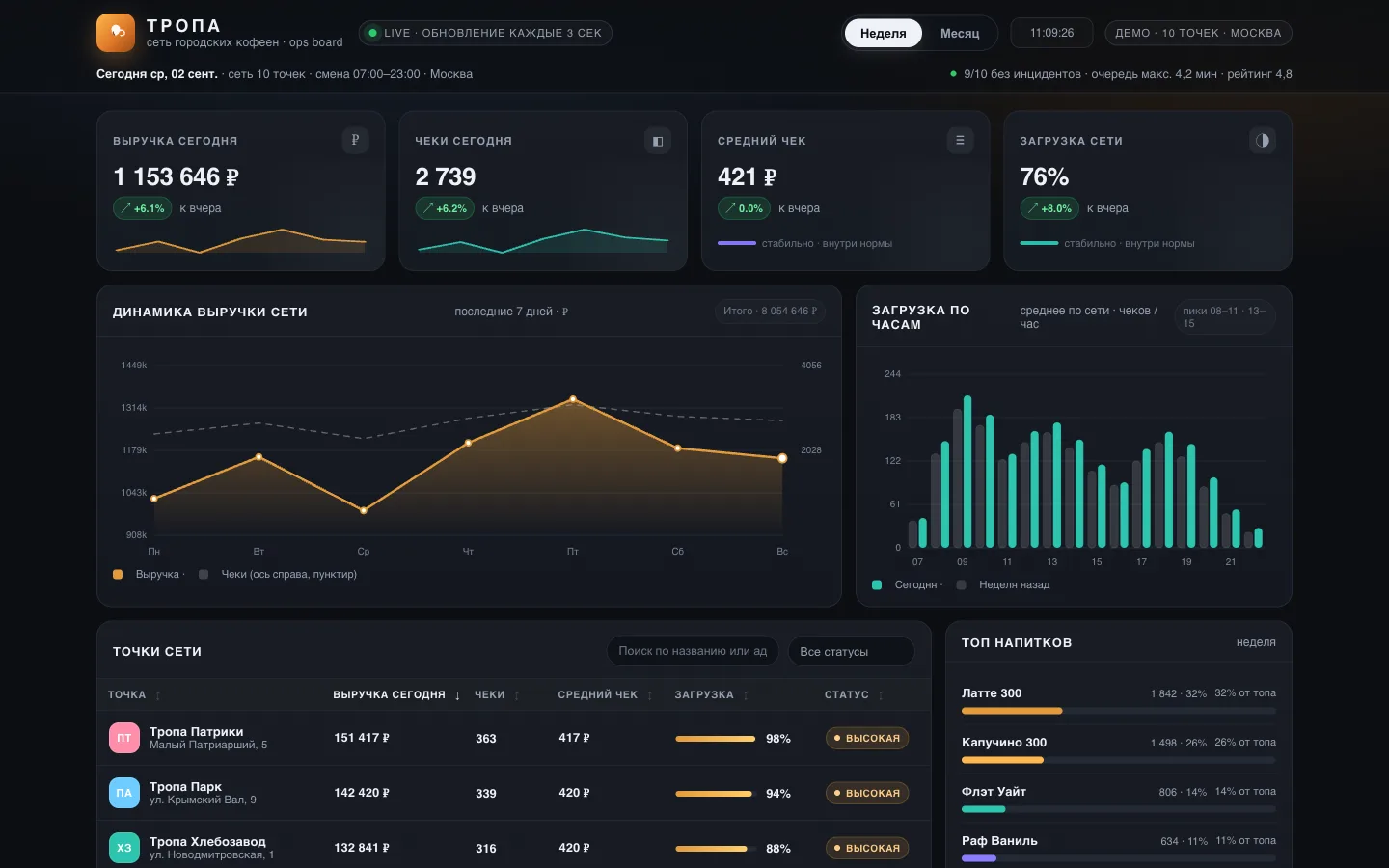Click the ДЕМО · 10 ТОЧЕК · МОСКВА pill
Image resolution: width=1389 pixels, height=868 pixels.
pos(1198,33)
